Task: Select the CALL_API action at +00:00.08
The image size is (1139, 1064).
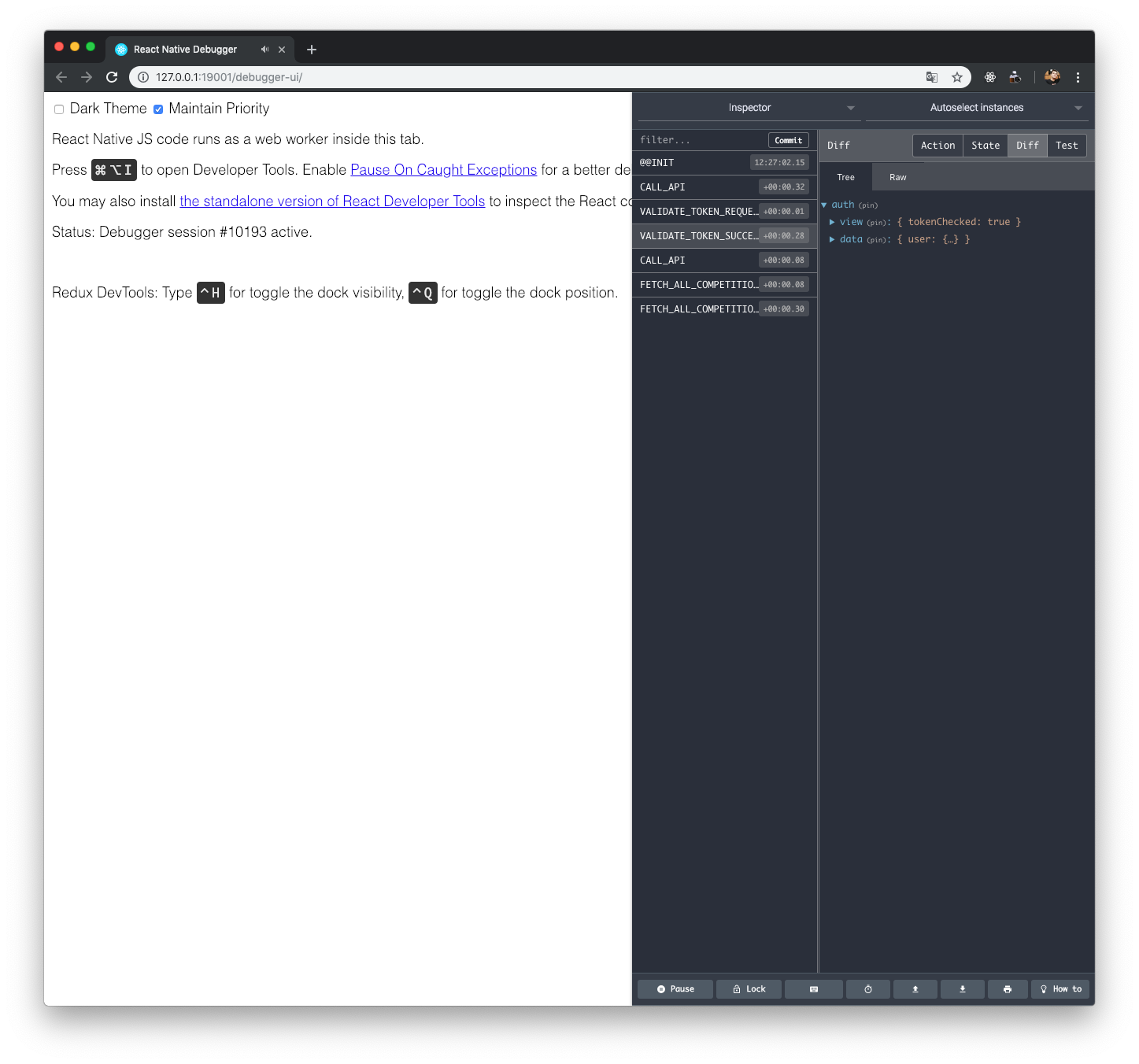Action: point(724,260)
